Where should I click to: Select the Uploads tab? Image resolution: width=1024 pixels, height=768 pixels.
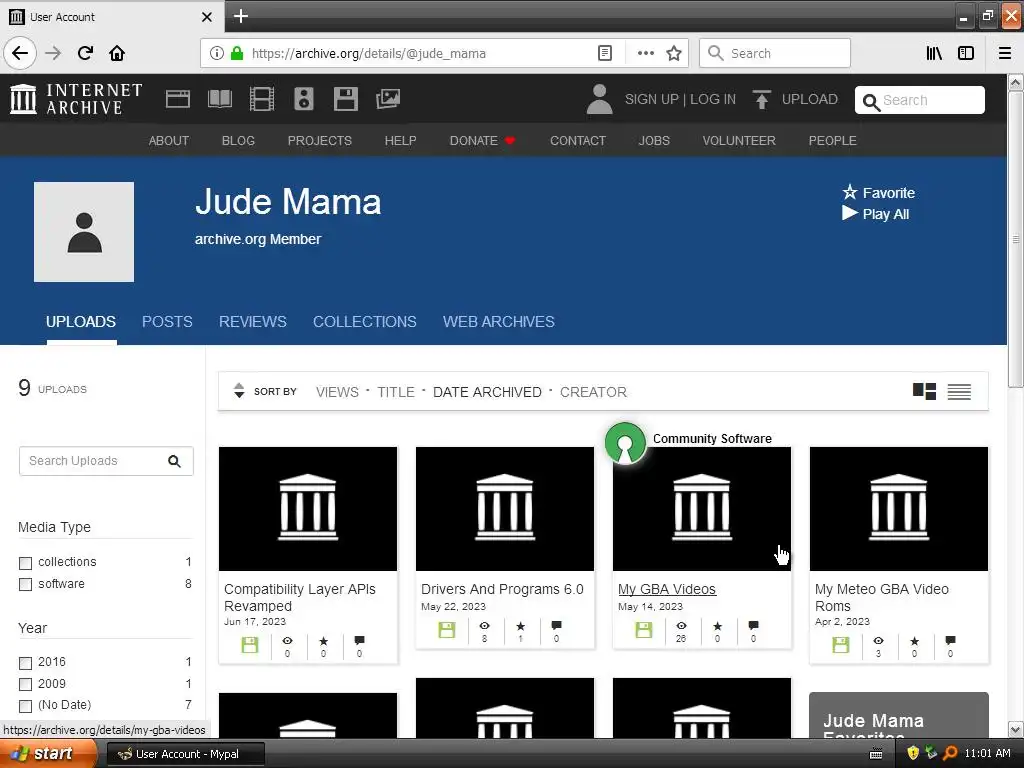[x=81, y=321]
